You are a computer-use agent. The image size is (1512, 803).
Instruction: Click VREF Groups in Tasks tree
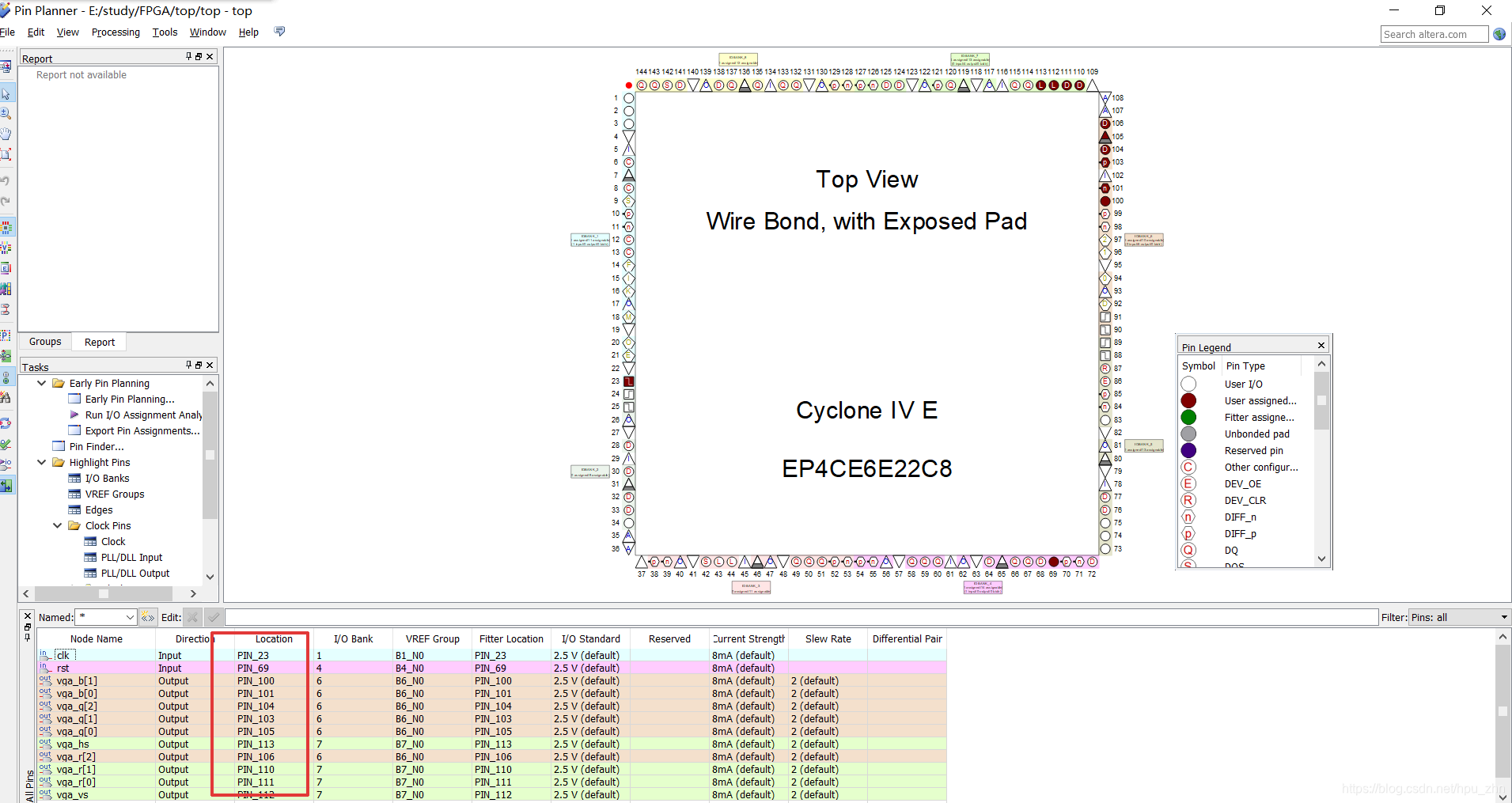pyautogui.click(x=115, y=494)
